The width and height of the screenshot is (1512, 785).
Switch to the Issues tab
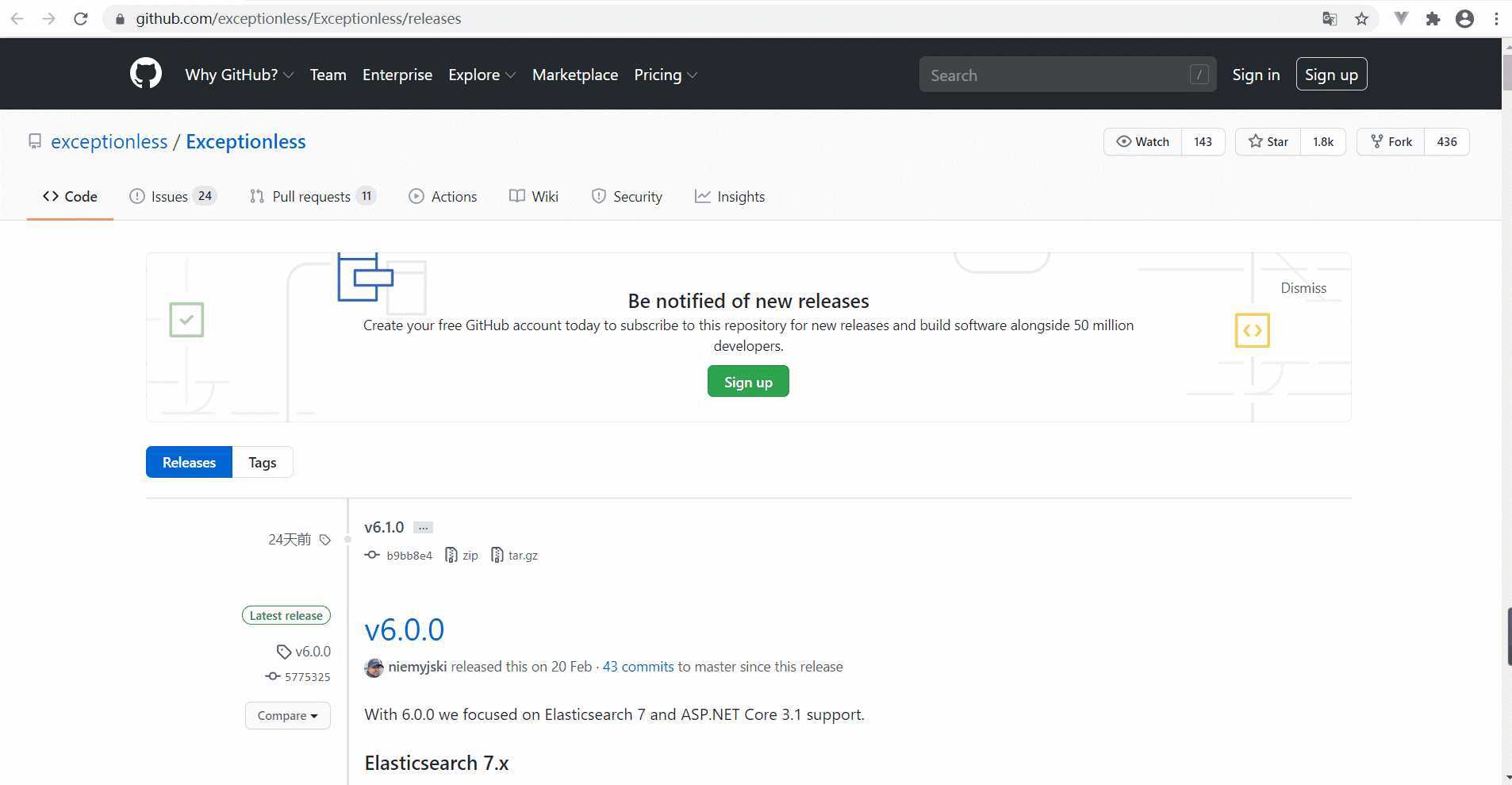(172, 197)
